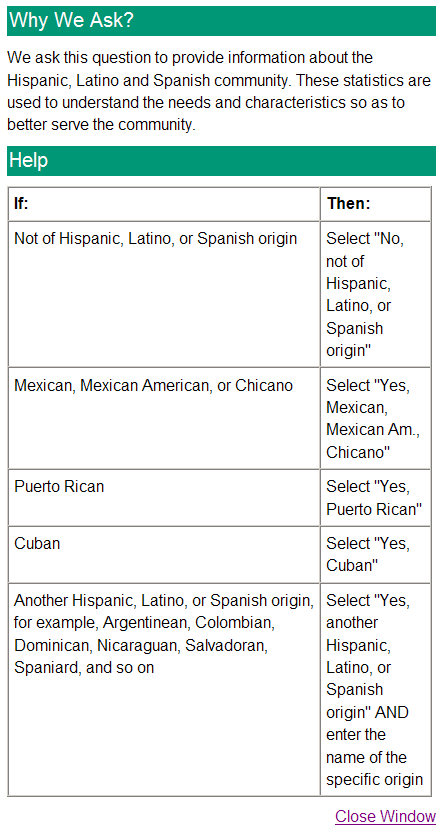Click the "We ask this question" explanation paragraph
445x832 pixels.
(x=219, y=91)
